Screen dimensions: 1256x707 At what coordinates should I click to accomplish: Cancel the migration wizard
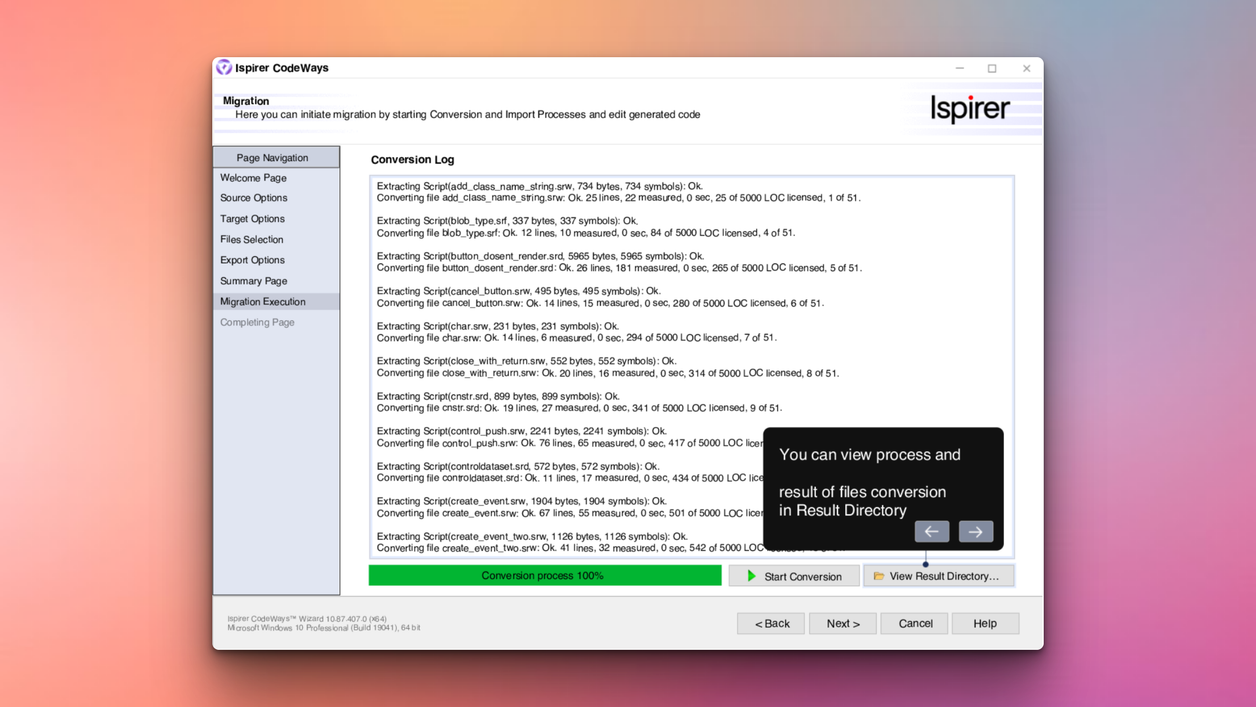[x=914, y=623]
